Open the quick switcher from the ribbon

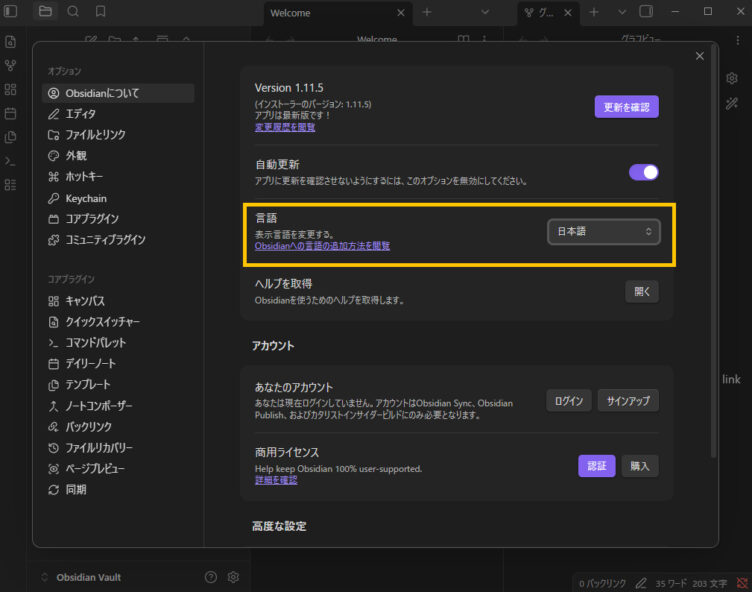[x=11, y=42]
